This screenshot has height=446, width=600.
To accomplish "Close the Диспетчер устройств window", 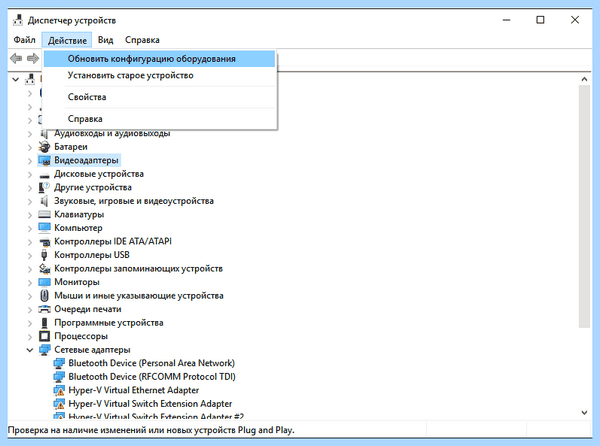I will click(x=575, y=20).
